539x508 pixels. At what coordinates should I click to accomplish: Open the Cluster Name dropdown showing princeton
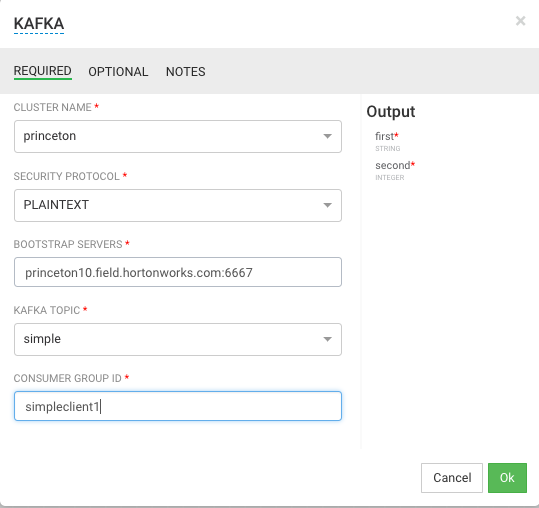tap(178, 136)
